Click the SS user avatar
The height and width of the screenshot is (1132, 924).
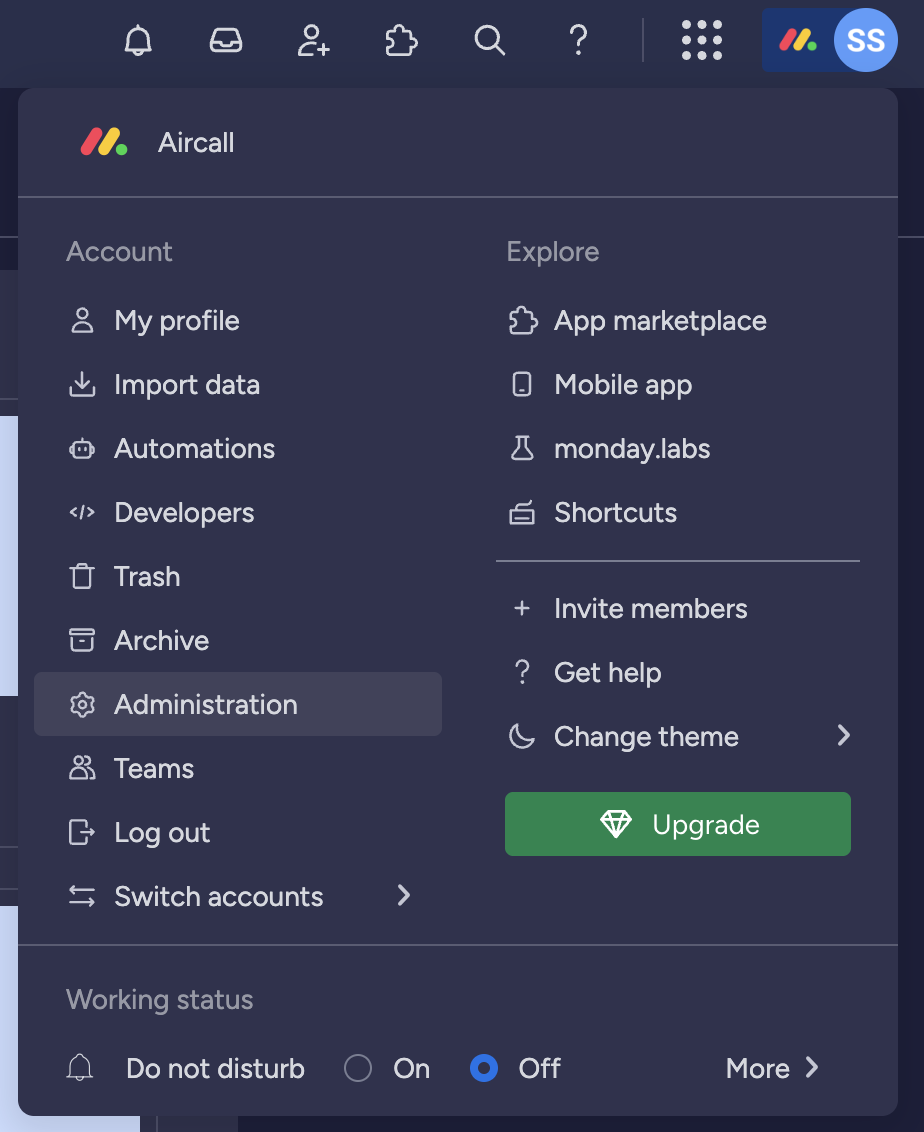pos(866,40)
